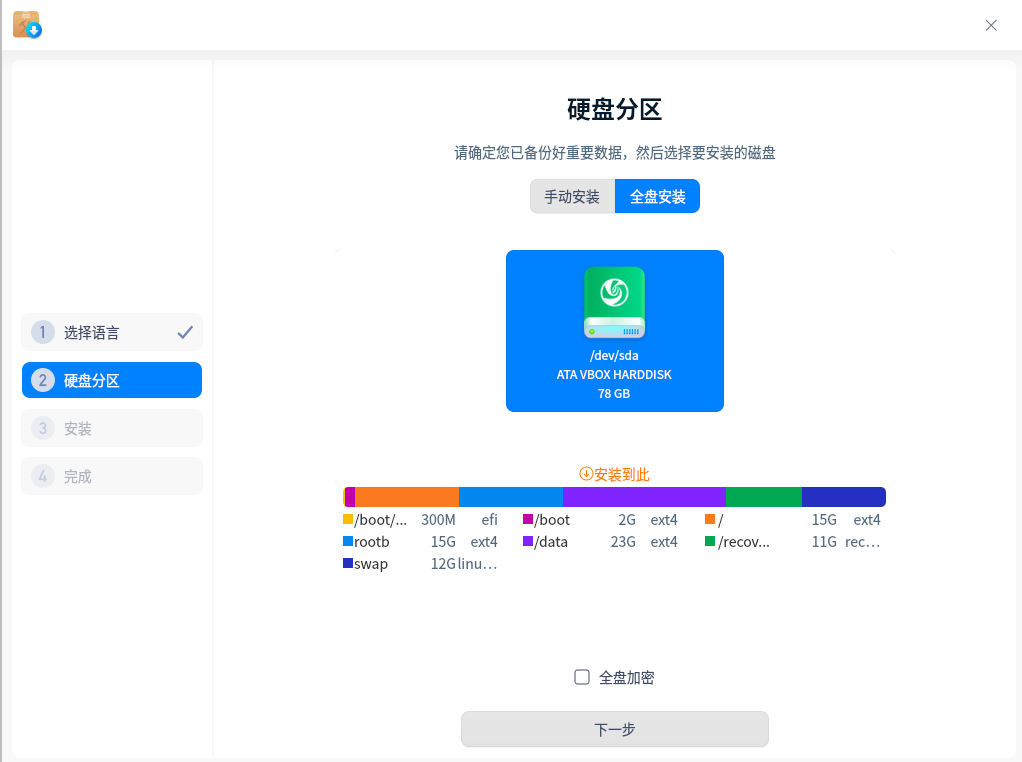Click the swap partition label
Screen dimensions: 1022x762
[371, 564]
